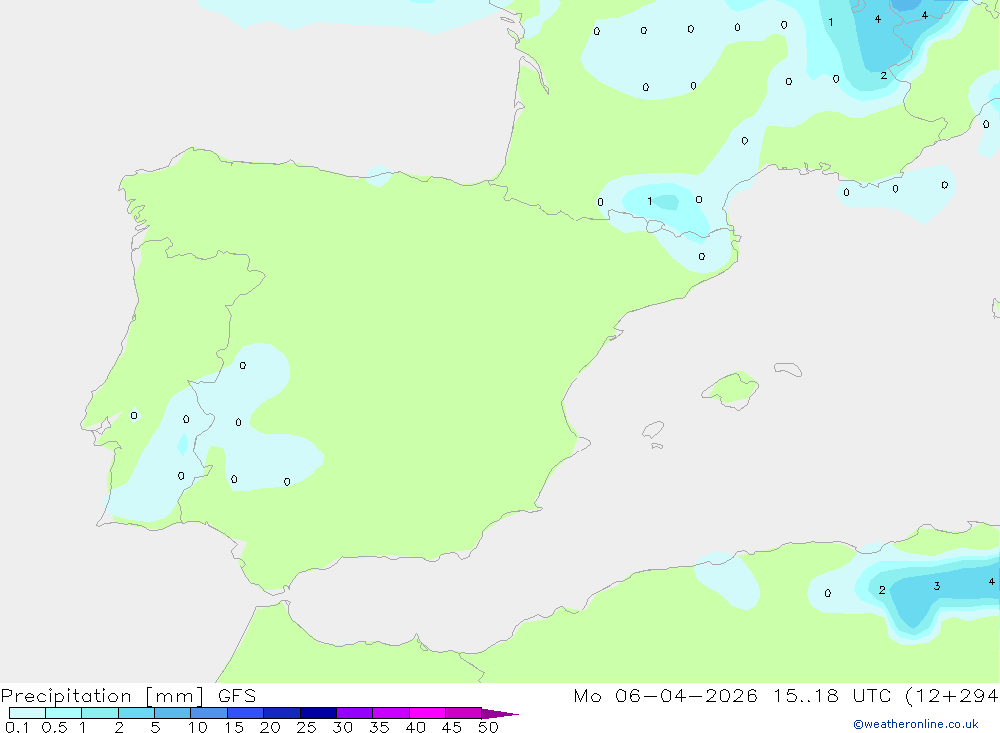Click the legend label "0.1"
This screenshot has width=1000, height=733.
coord(17,727)
